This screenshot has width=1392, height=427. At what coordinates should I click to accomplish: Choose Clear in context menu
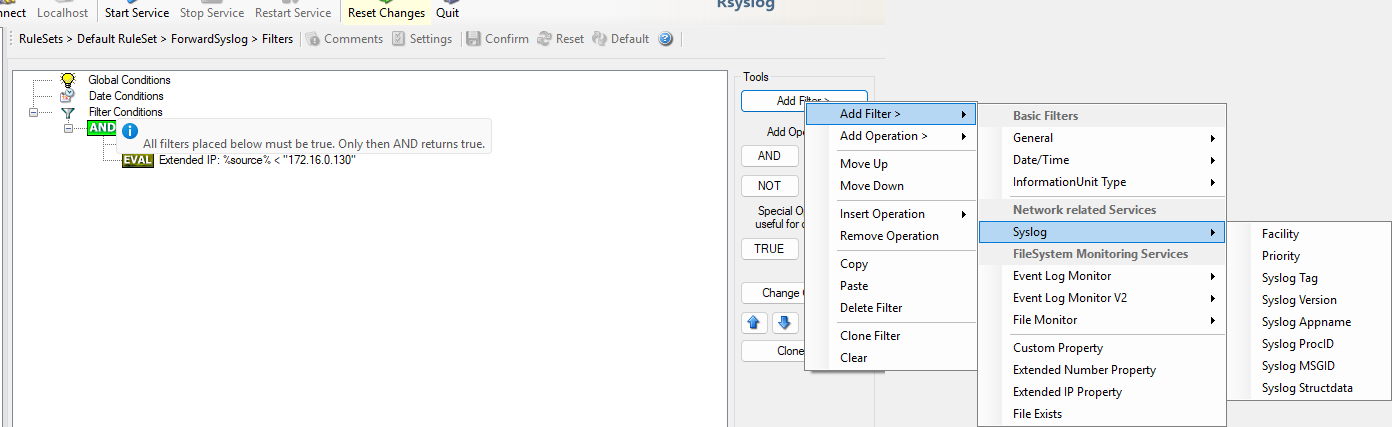pos(890,358)
